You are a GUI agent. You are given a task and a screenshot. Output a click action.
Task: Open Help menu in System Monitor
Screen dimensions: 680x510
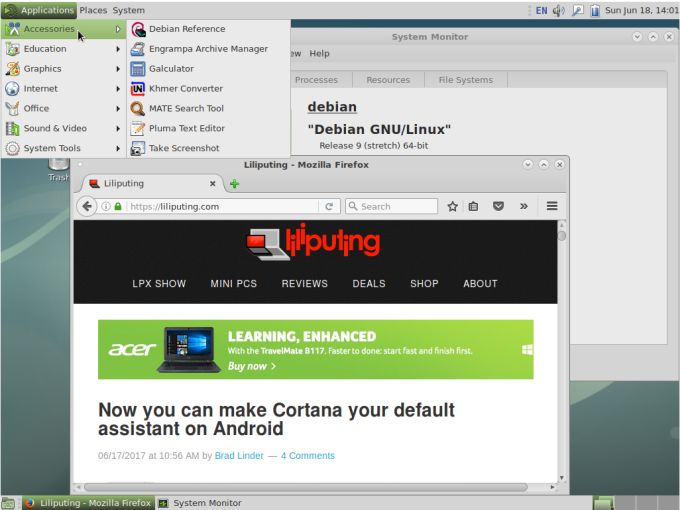pos(319,53)
